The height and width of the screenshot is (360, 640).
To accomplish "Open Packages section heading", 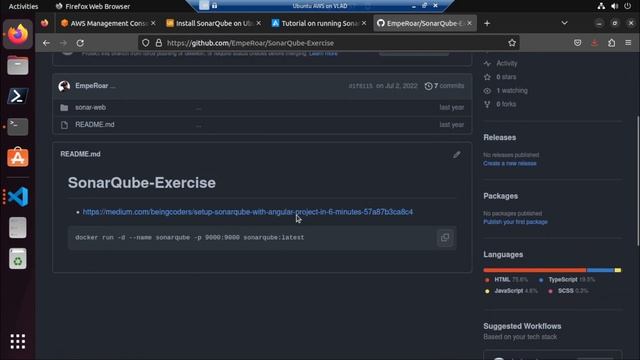I will (500, 196).
